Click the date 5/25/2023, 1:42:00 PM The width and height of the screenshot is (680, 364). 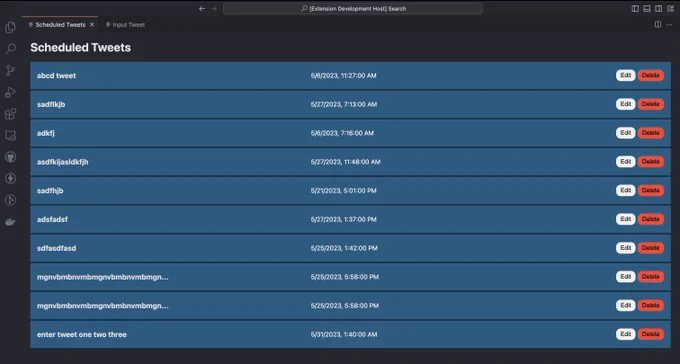(x=344, y=248)
